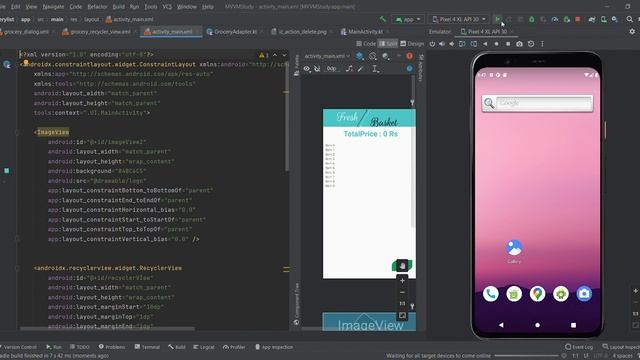Click emulator toolbar Back triangle
Viewport: 640px width, 360px height.
pos(485,44)
